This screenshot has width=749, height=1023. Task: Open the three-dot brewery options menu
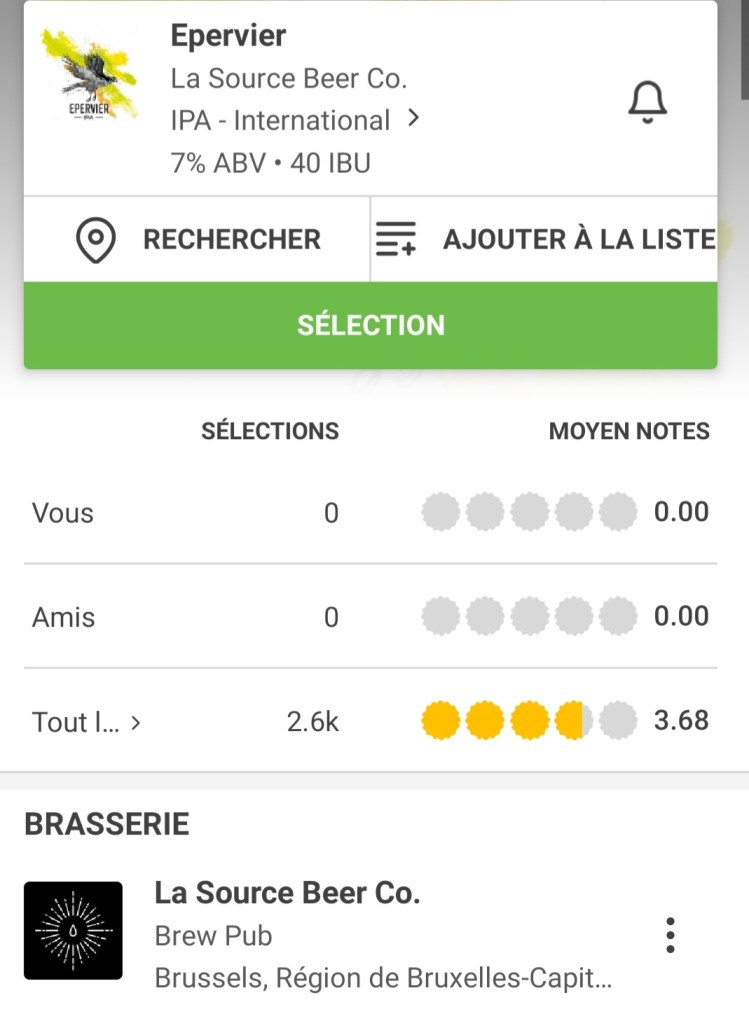(x=670, y=934)
